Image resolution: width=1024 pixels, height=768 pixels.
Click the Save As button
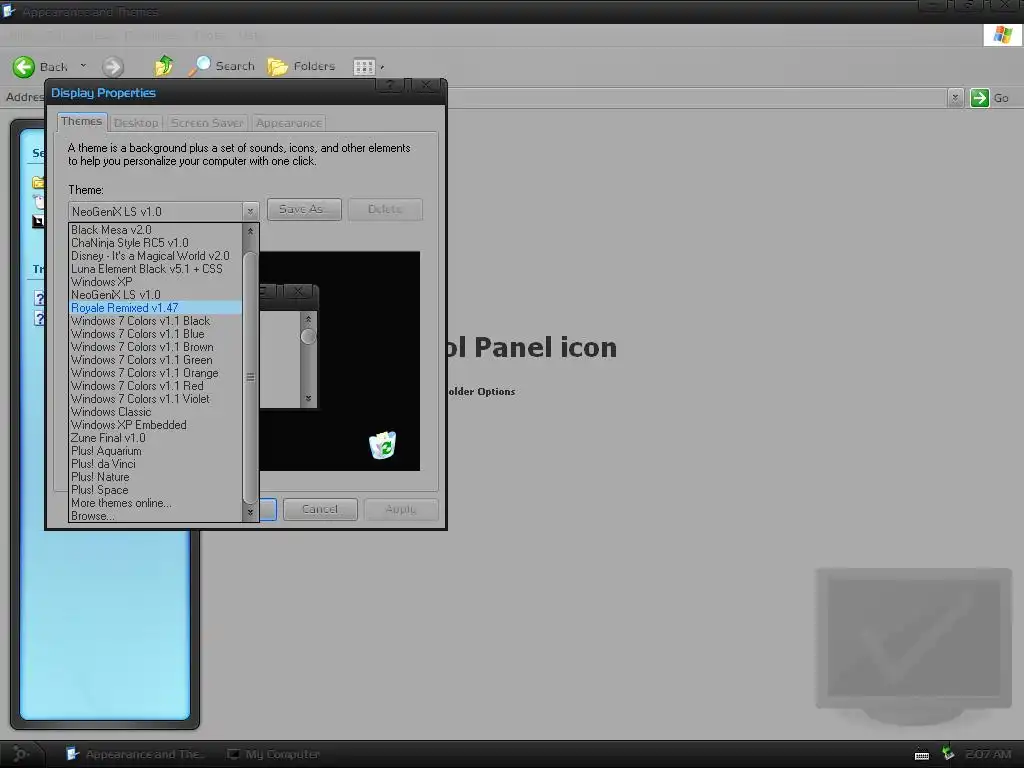tap(304, 209)
